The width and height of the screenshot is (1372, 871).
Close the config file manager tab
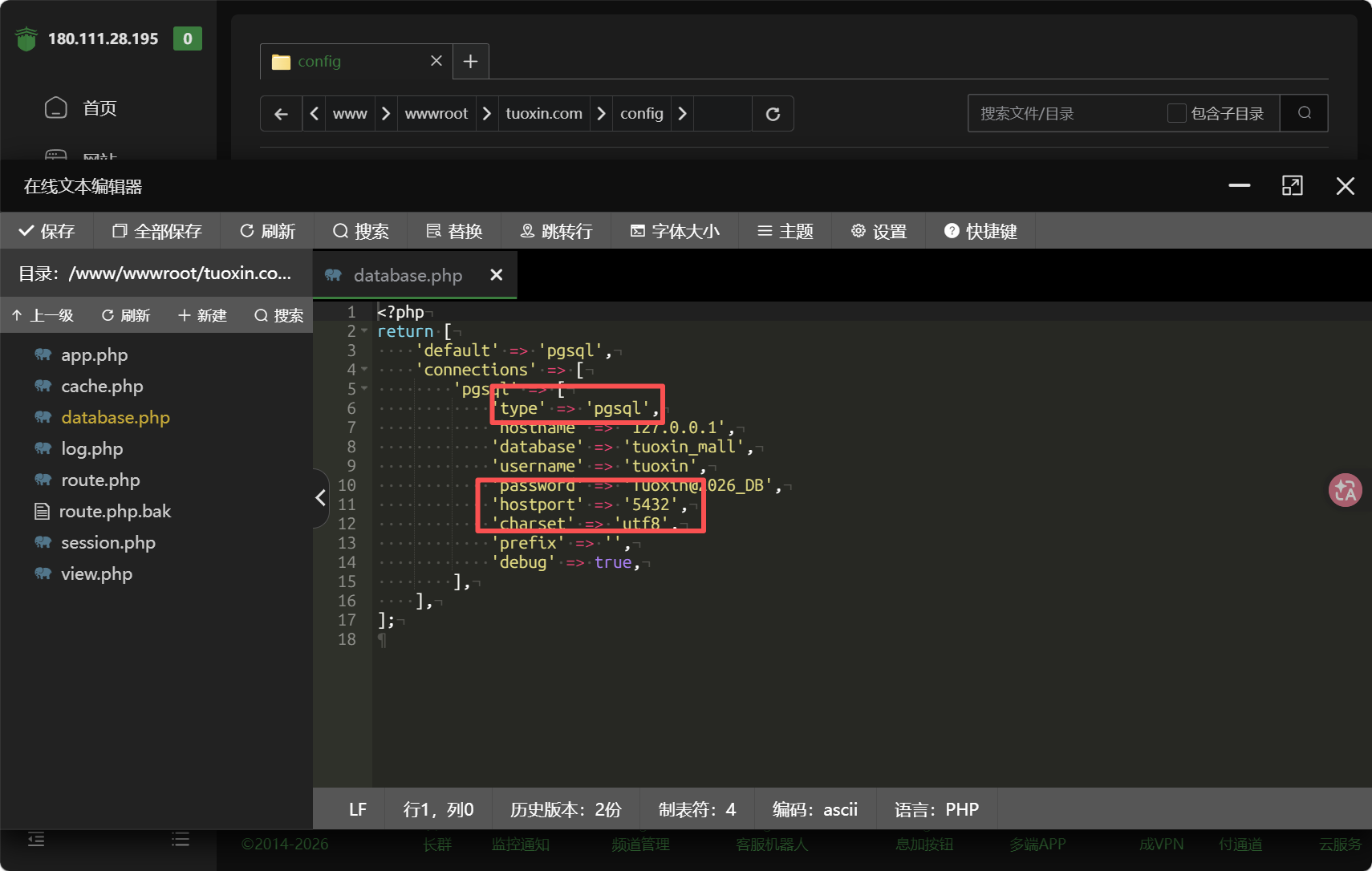436,61
